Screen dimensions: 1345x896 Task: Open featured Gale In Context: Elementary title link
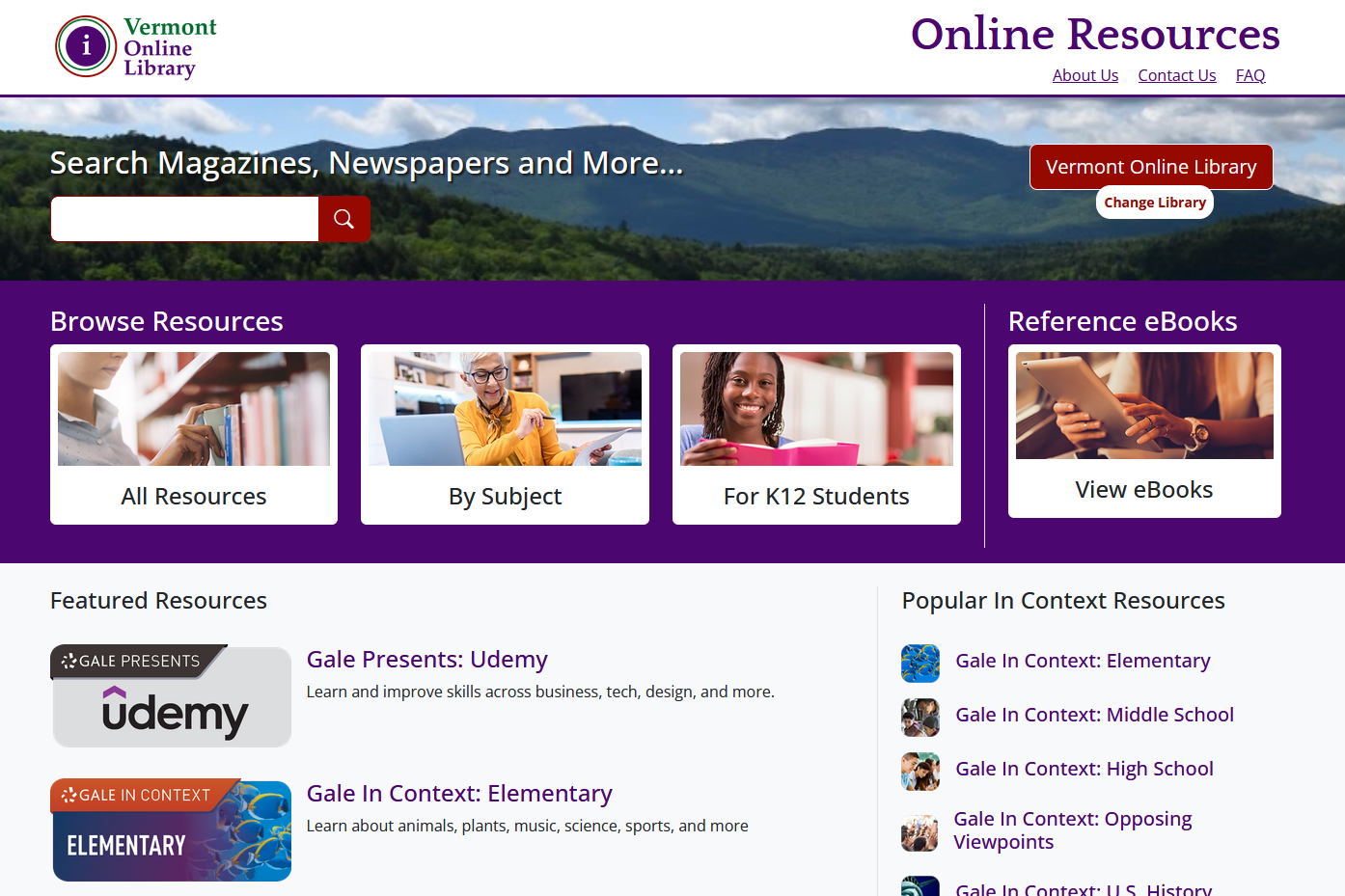459,794
